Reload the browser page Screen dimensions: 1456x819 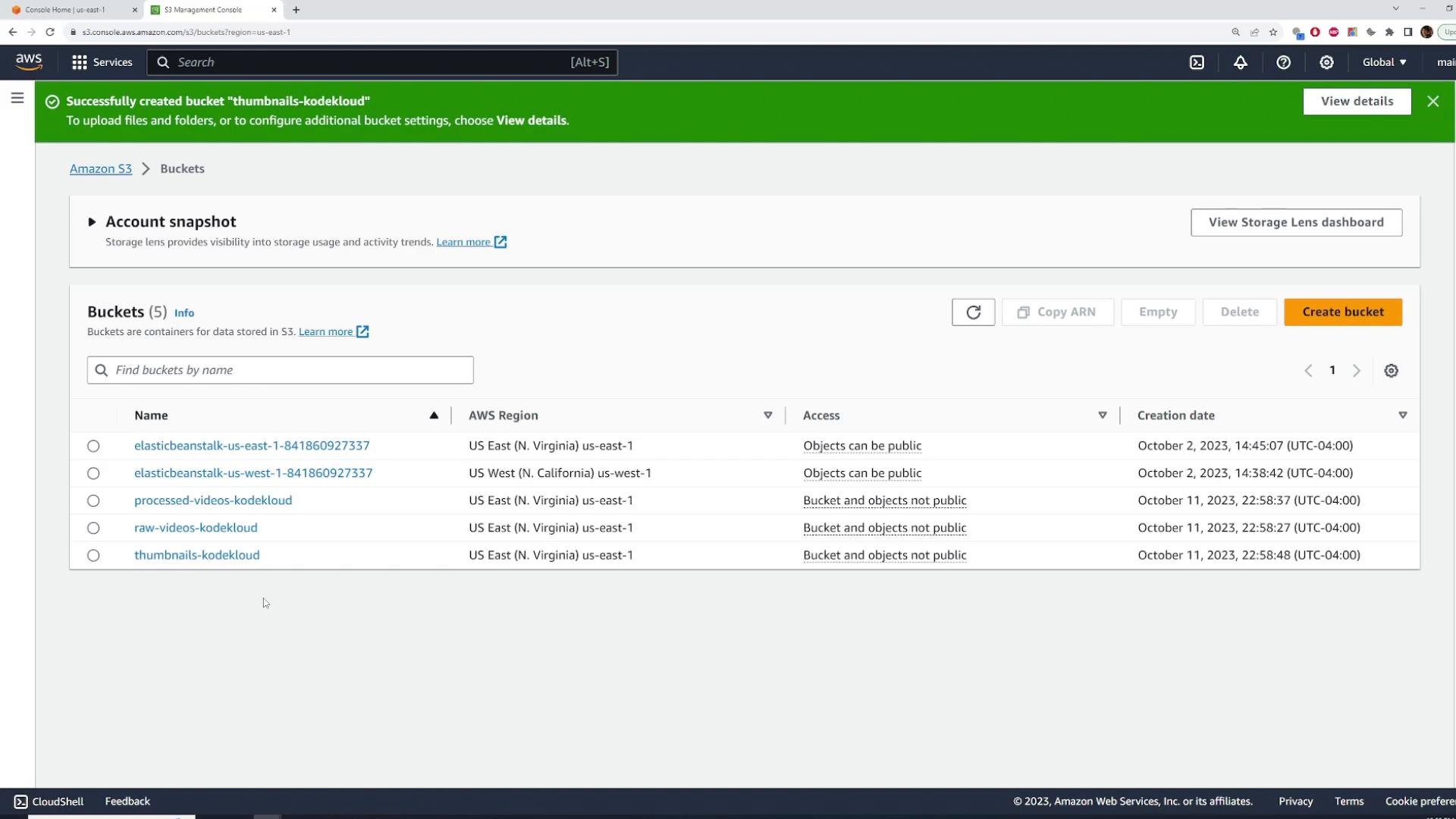click(x=50, y=32)
